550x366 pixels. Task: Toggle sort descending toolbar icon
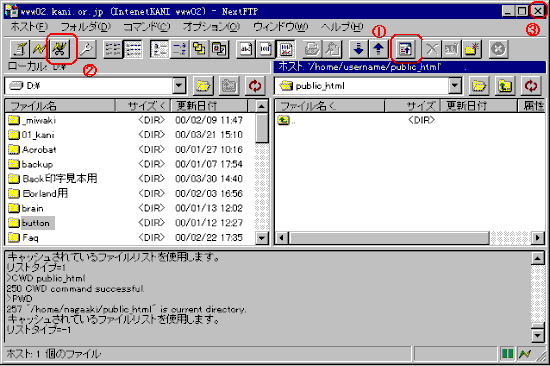[x=179, y=49]
